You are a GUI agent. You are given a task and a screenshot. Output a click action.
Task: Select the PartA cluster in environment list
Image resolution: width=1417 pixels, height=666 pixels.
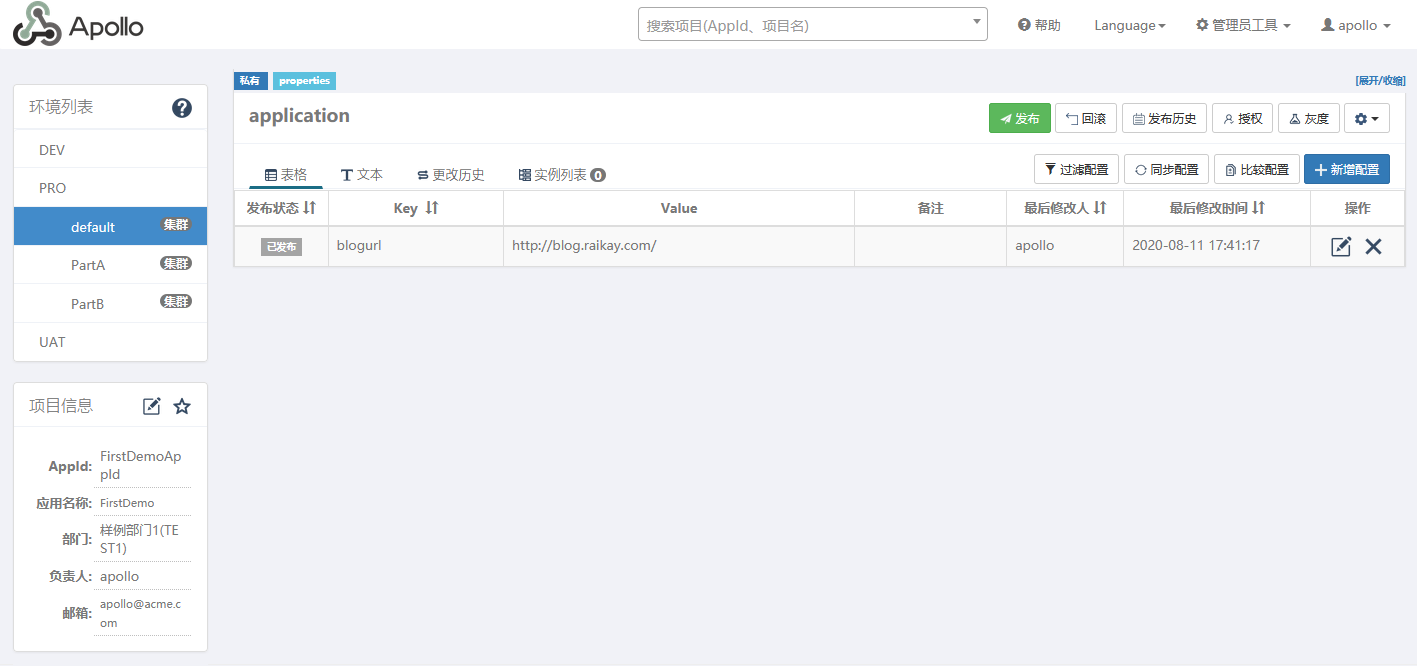[88, 265]
